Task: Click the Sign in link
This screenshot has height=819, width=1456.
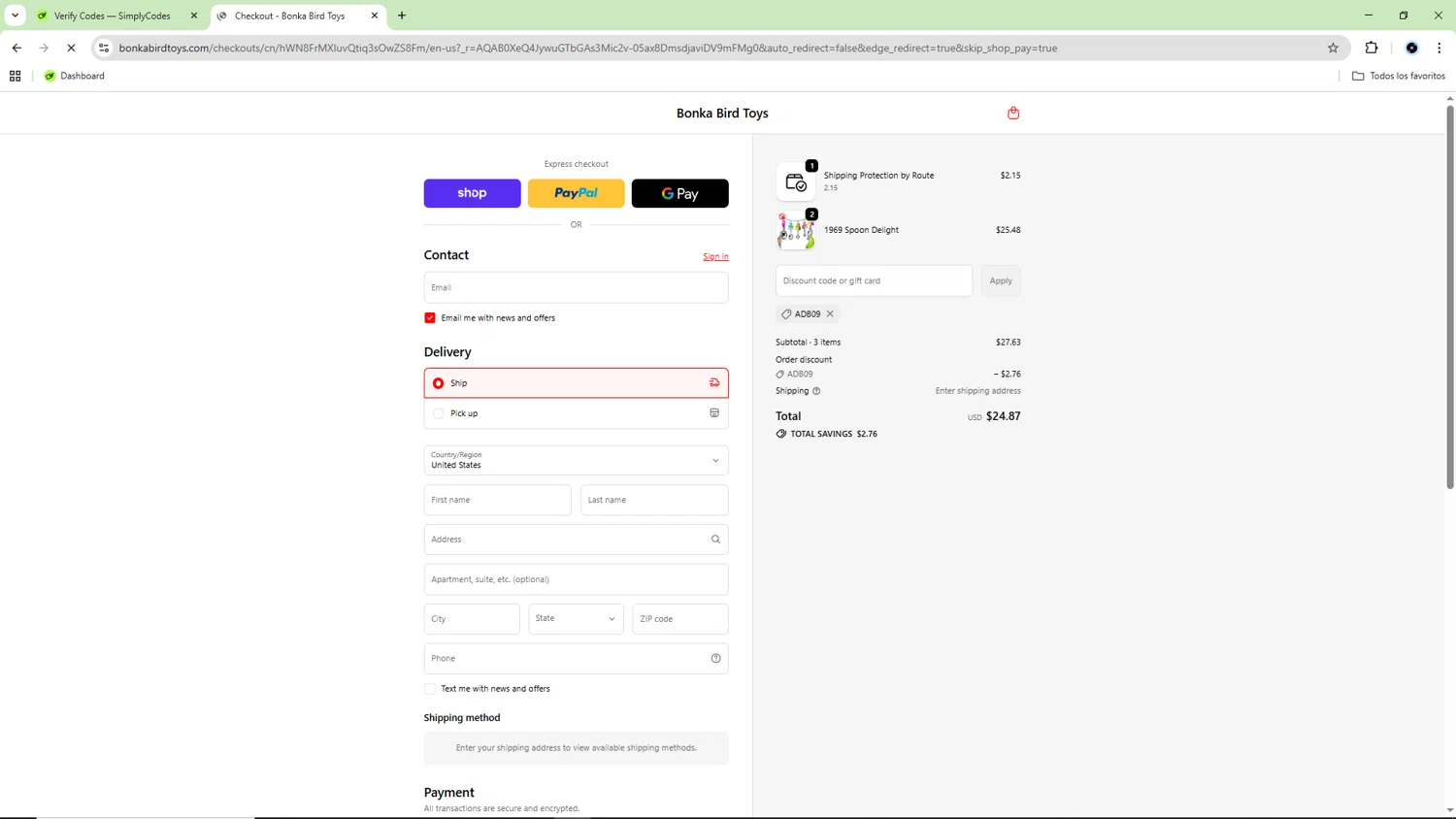Action: (x=715, y=257)
